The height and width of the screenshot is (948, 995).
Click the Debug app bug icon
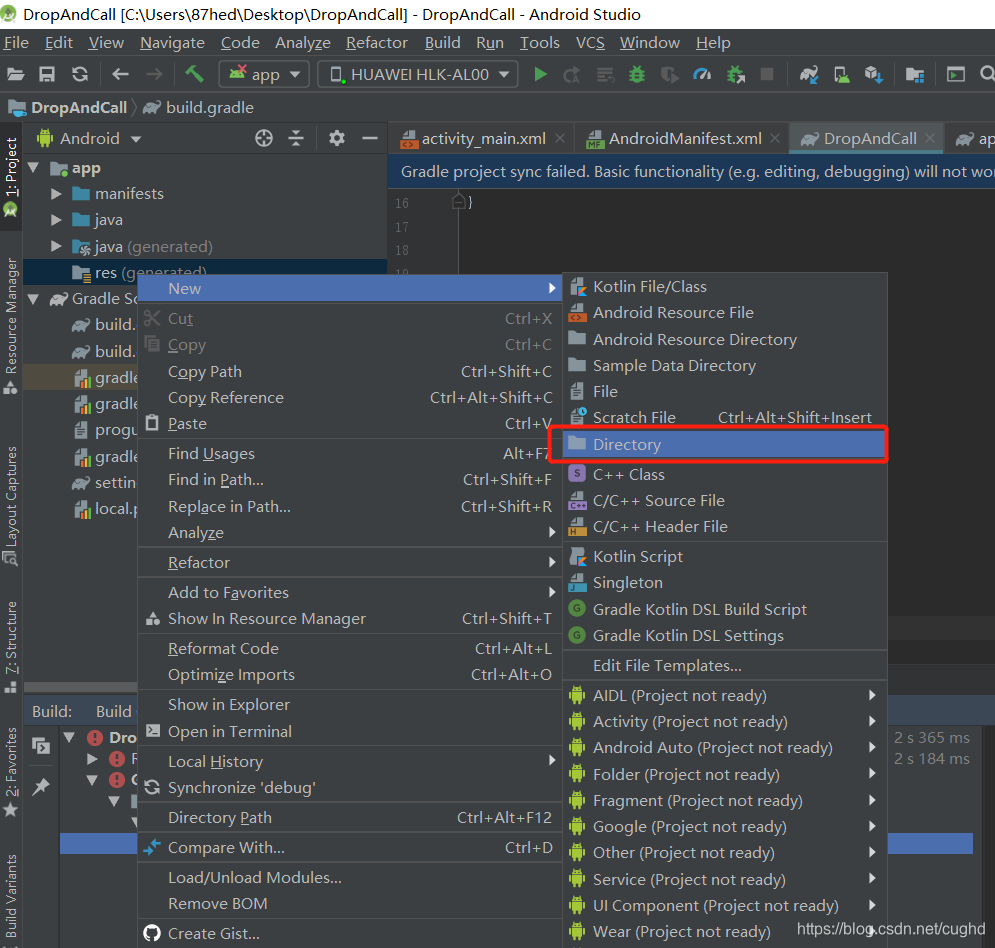(636, 74)
